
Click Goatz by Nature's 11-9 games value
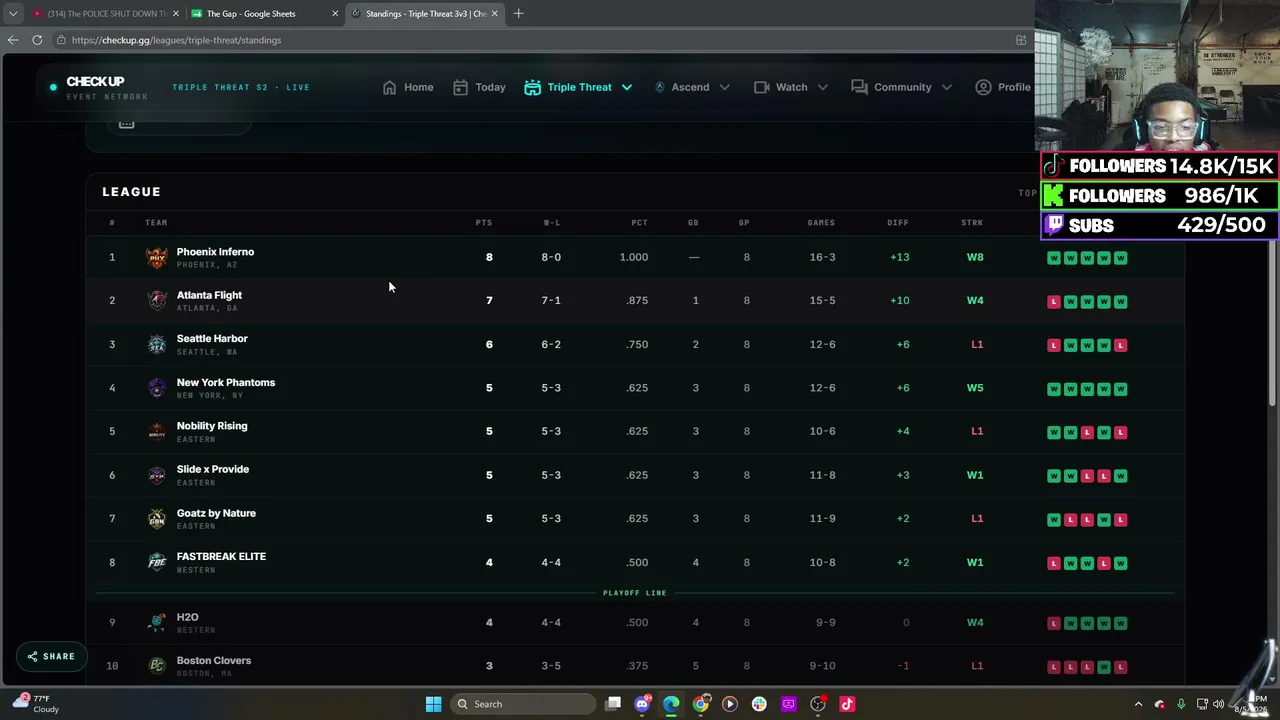pos(822,518)
